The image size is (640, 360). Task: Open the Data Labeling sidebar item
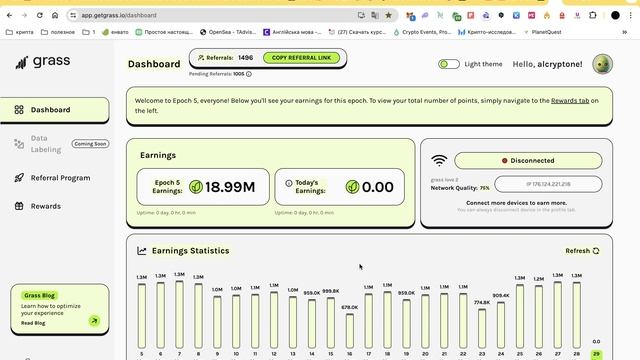[x=45, y=144]
